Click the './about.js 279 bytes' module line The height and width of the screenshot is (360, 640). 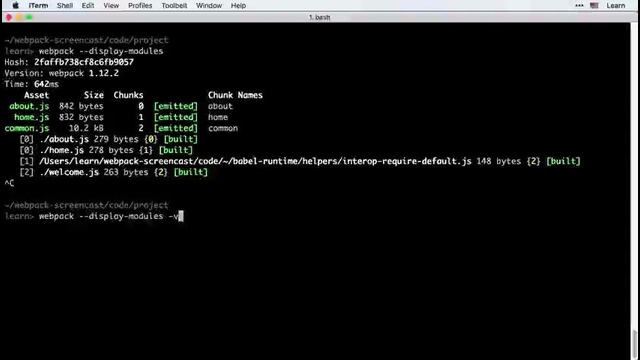pos(109,139)
